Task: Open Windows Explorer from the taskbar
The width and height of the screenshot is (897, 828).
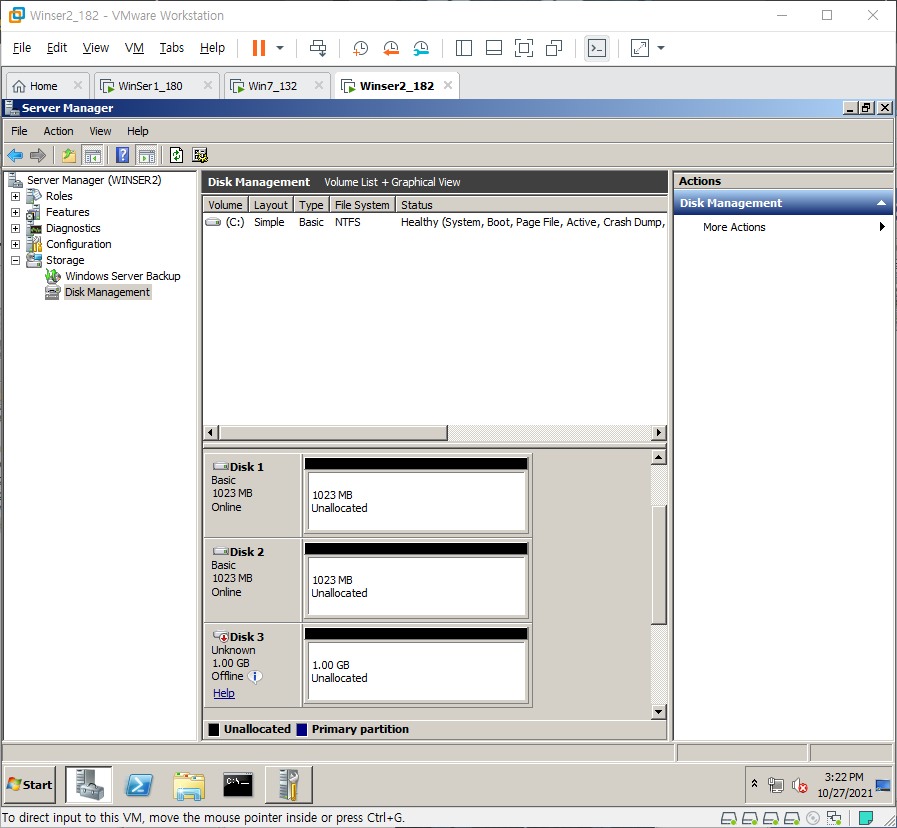Action: click(x=189, y=785)
